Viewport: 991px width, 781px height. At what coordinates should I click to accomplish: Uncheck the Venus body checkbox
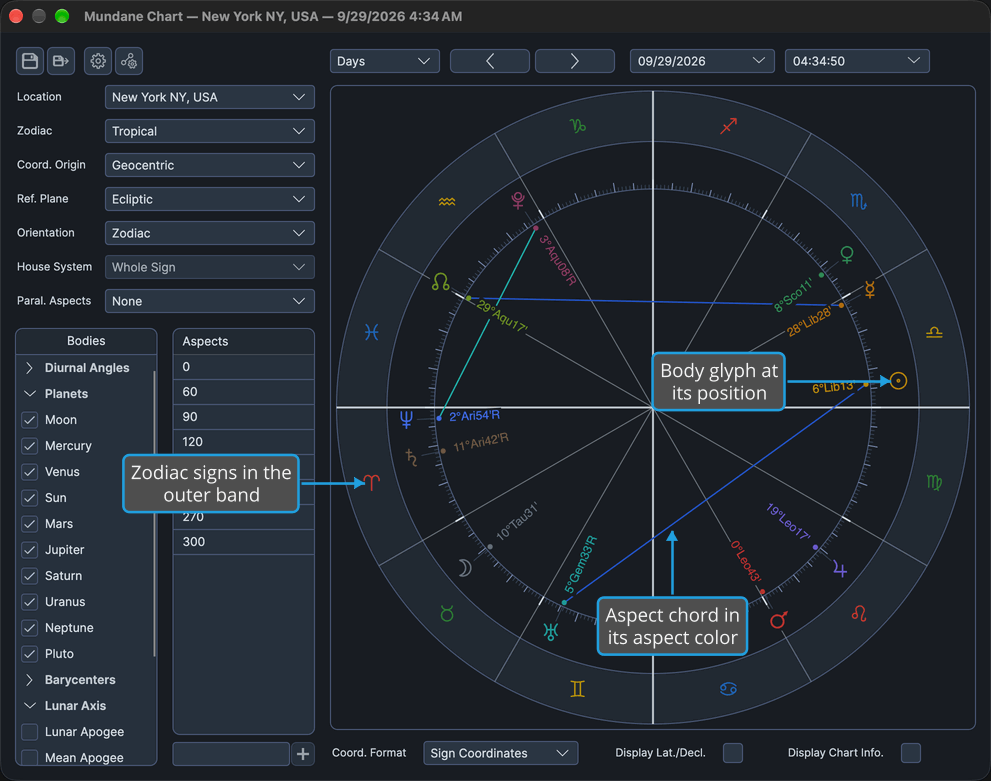click(x=30, y=471)
